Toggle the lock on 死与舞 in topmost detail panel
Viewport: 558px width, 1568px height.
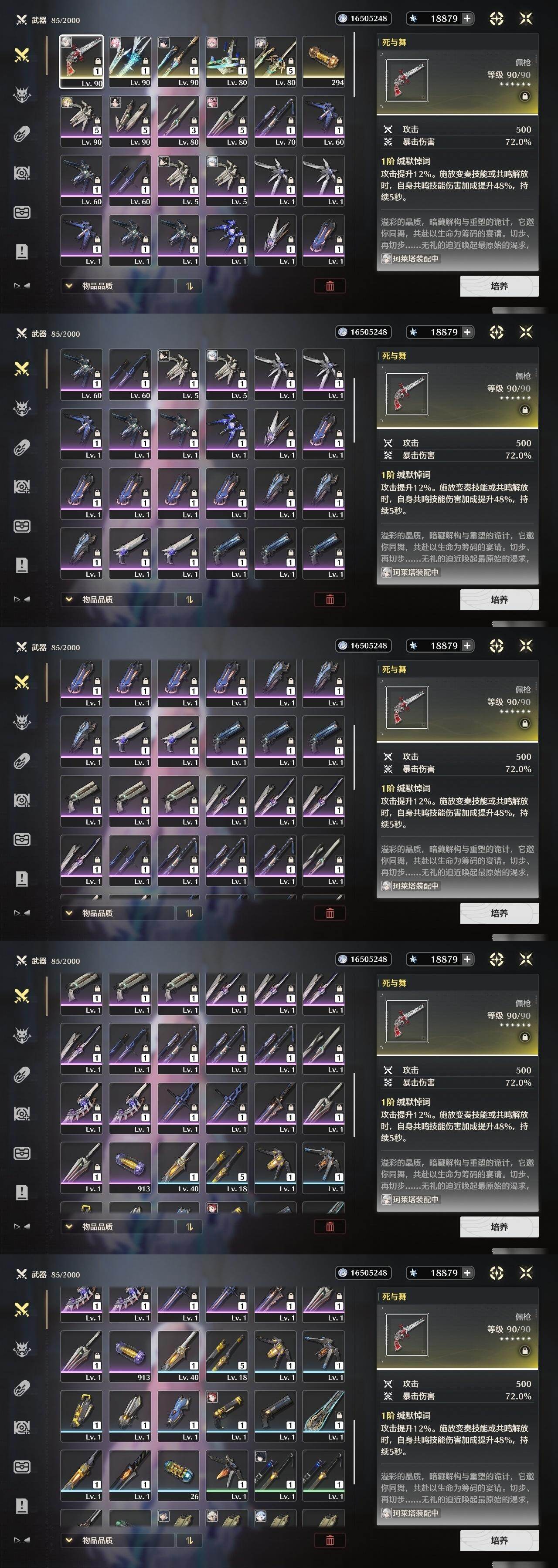coord(524,96)
